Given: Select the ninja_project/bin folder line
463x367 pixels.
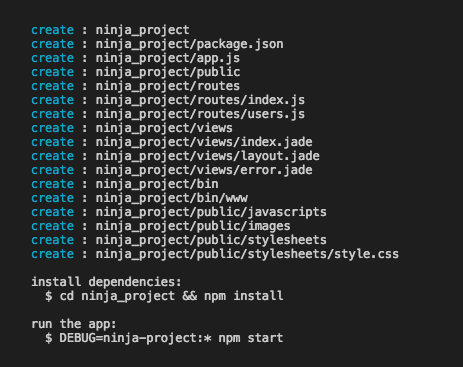Looking at the screenshot, I should (125, 184).
